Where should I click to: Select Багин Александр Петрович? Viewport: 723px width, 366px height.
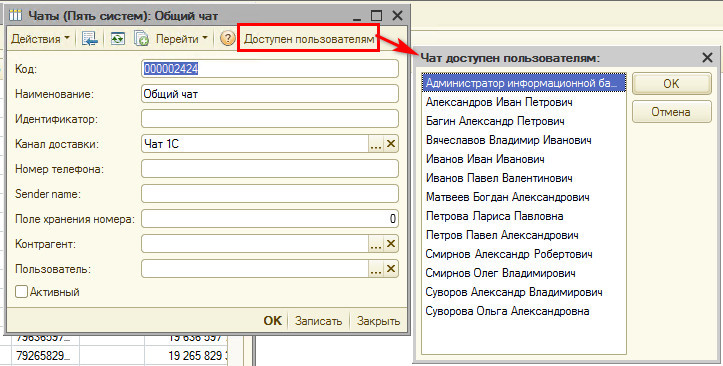coord(523,121)
